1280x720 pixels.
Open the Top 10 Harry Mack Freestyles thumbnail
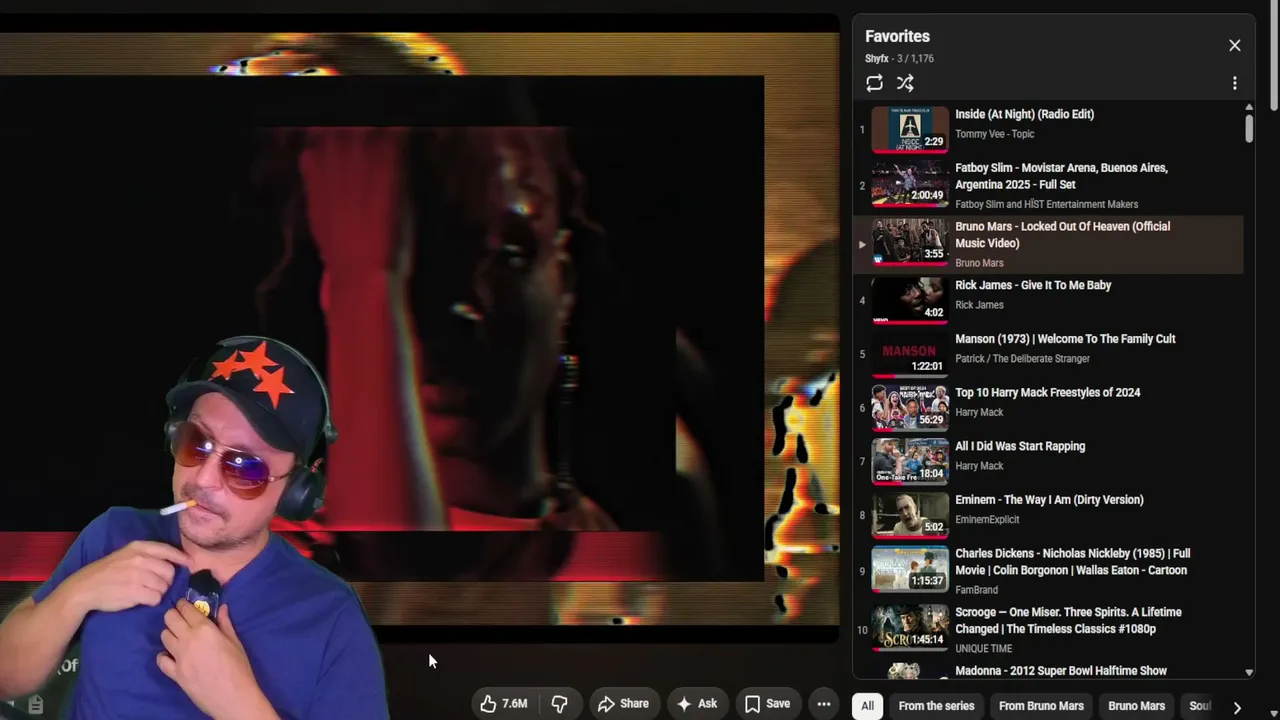910,407
